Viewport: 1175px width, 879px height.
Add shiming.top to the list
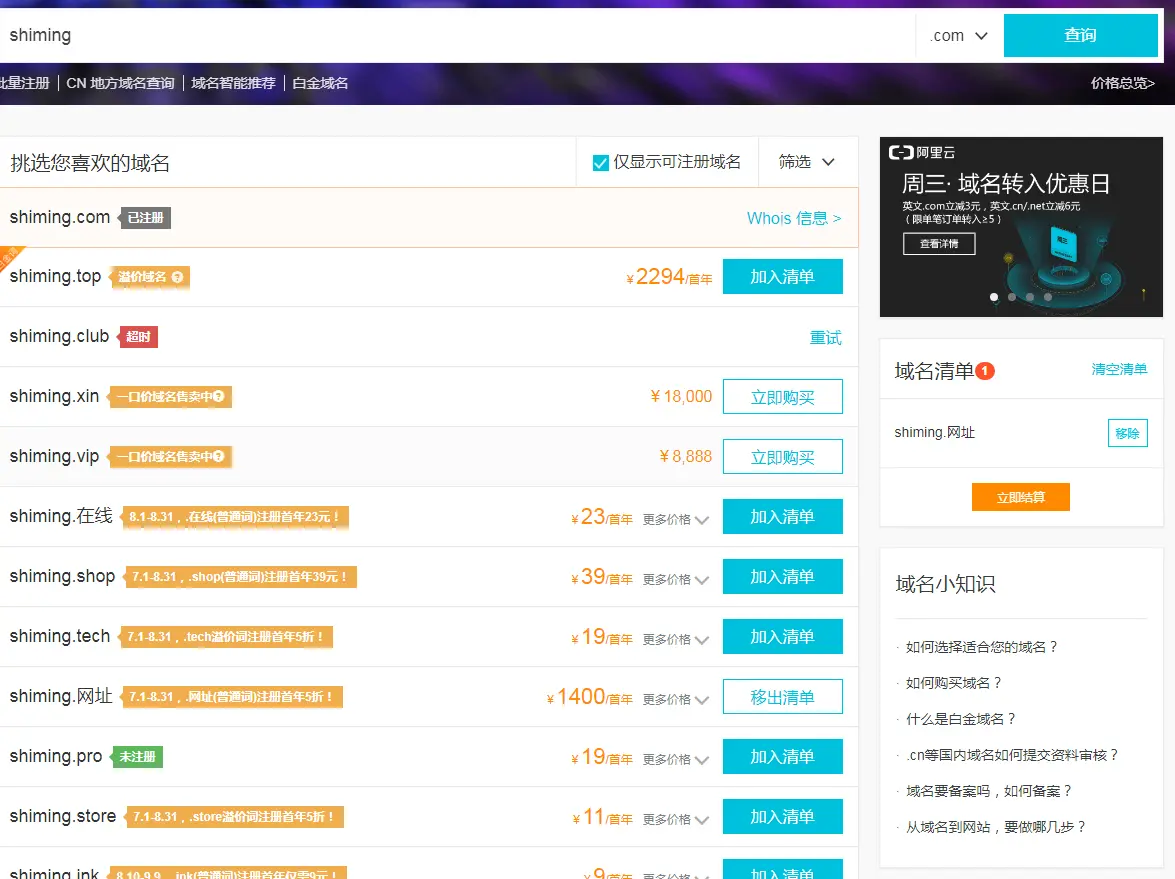782,277
